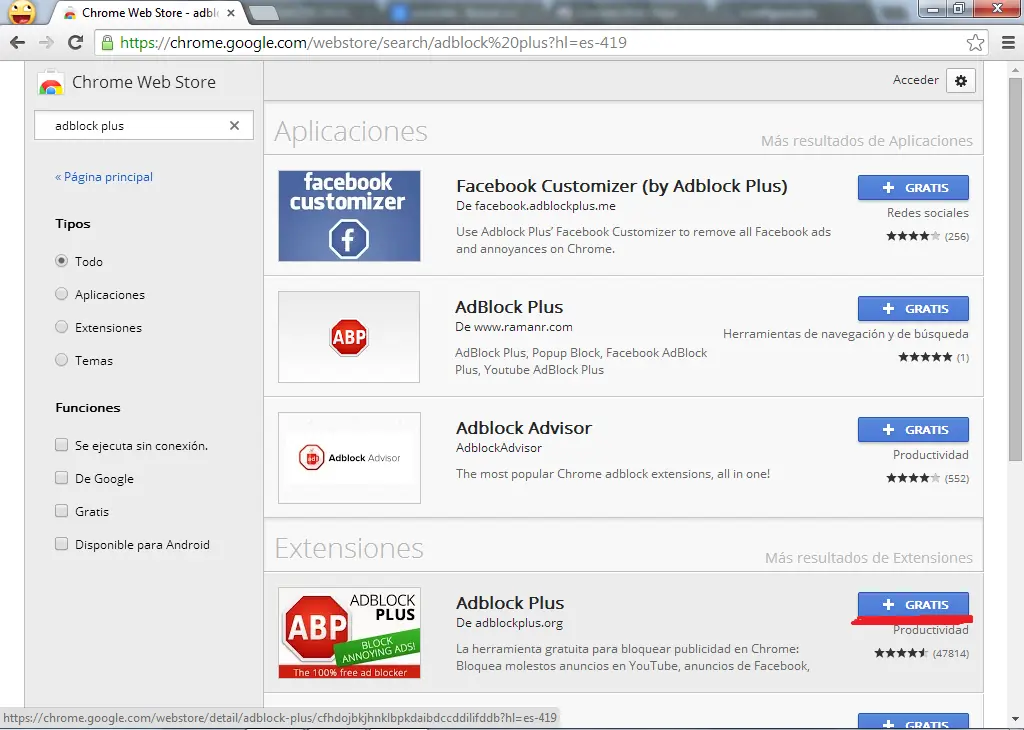Select the Todo radio button

click(x=61, y=261)
